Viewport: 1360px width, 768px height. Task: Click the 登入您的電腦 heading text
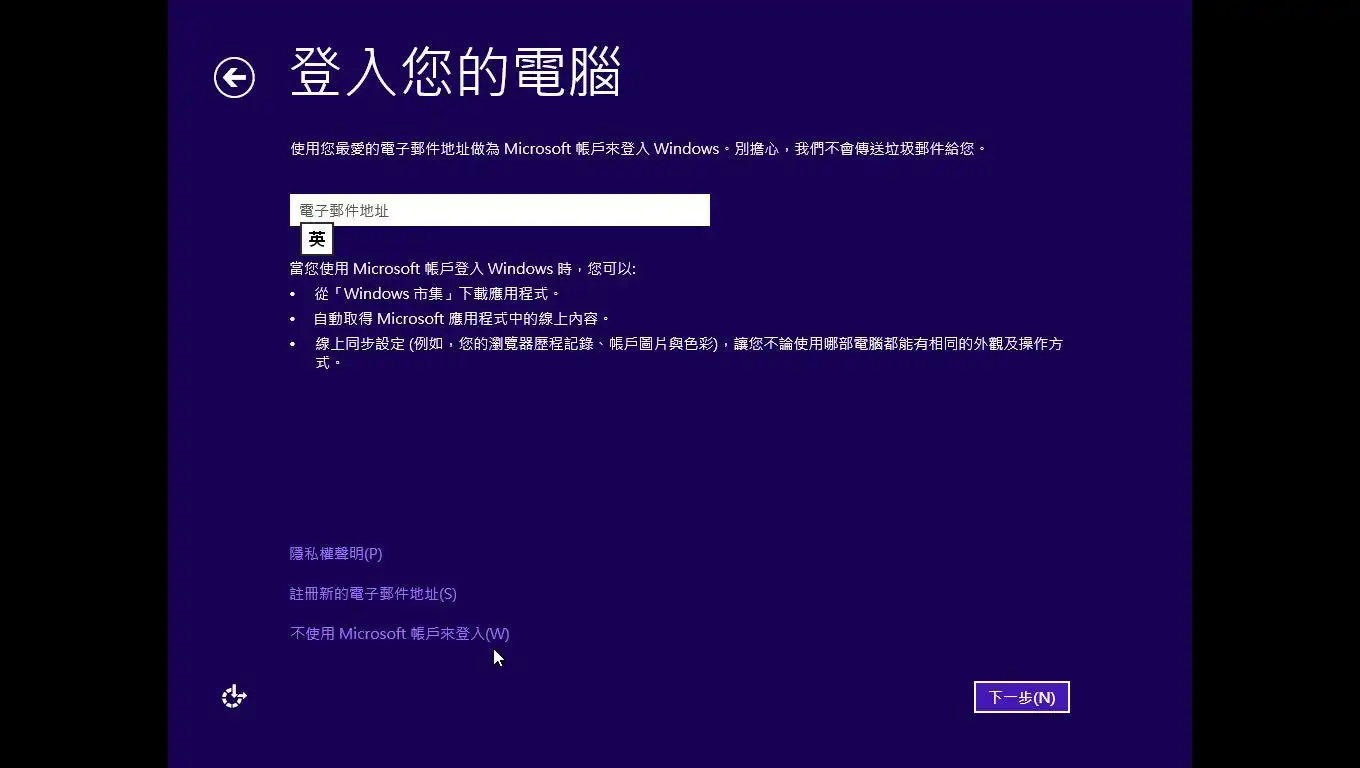point(455,72)
